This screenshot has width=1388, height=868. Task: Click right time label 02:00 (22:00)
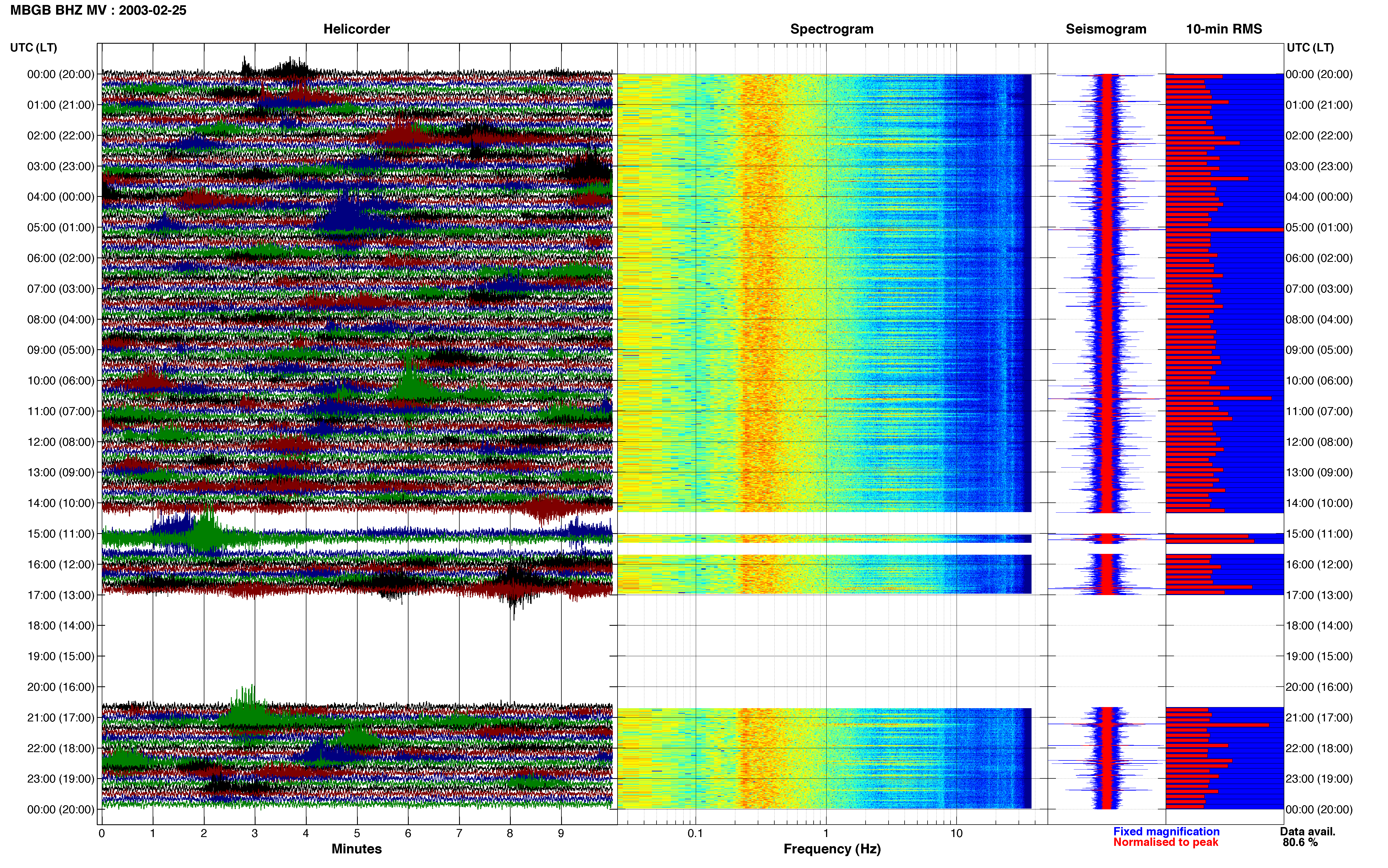click(x=1319, y=135)
